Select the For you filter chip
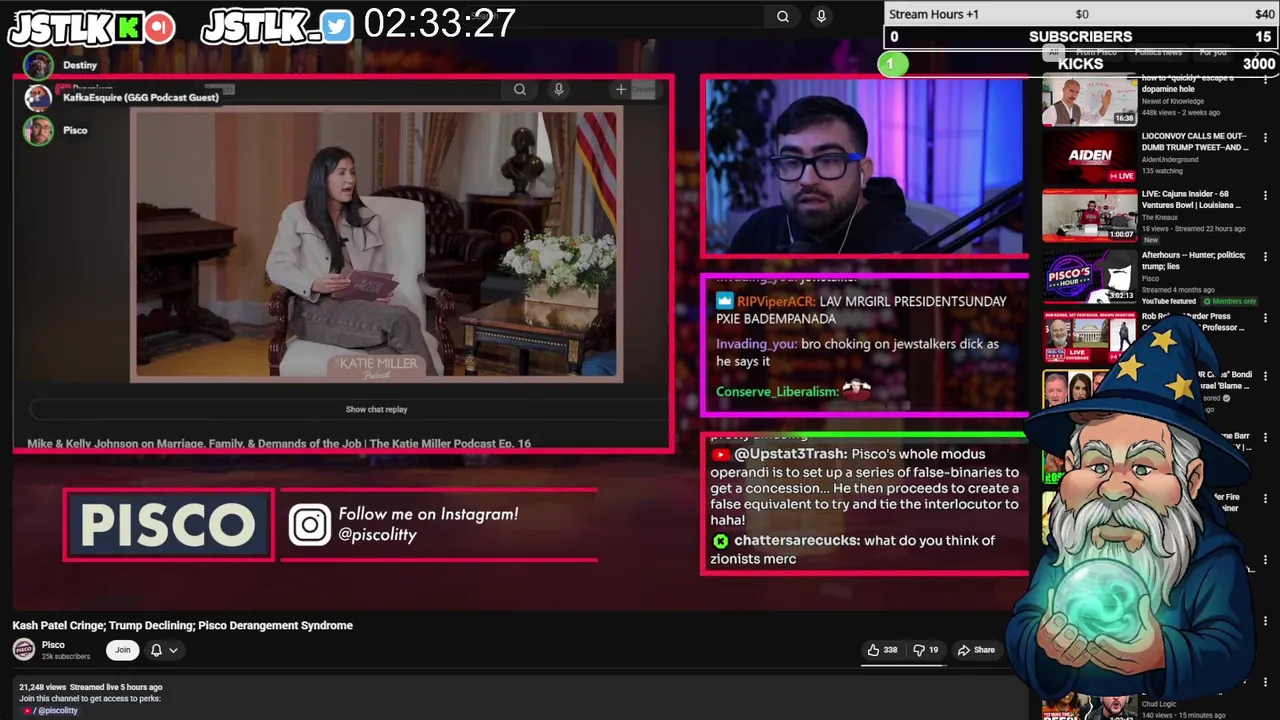Screen dimensions: 1280x720 point(1213,52)
